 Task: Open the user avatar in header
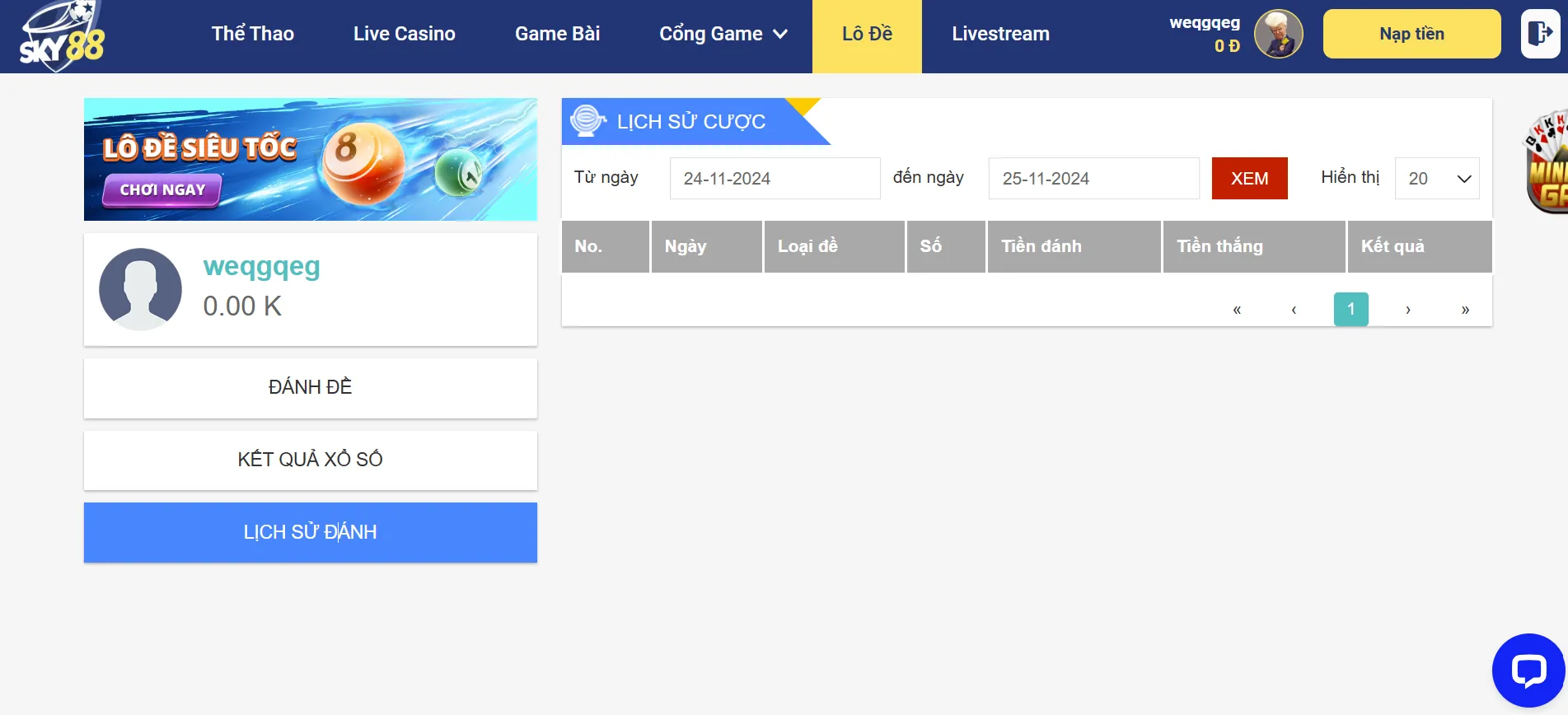(1278, 34)
